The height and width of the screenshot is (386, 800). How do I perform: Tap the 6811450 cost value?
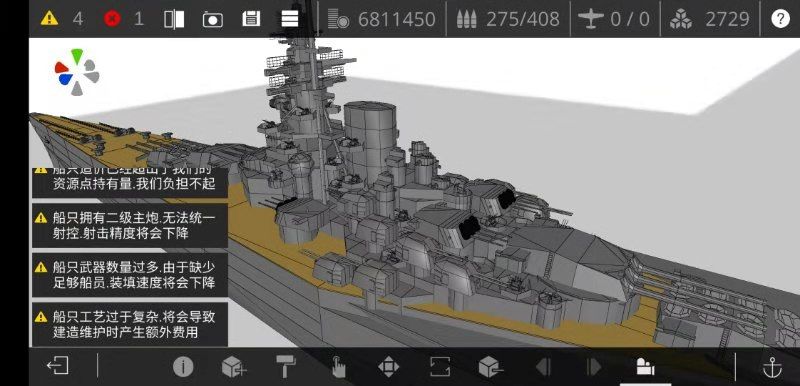coord(396,19)
